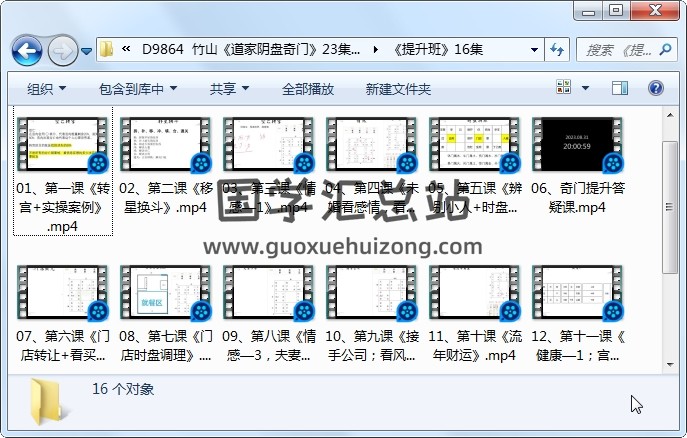Open the recent pages dropdown arrow

click(x=87, y=51)
